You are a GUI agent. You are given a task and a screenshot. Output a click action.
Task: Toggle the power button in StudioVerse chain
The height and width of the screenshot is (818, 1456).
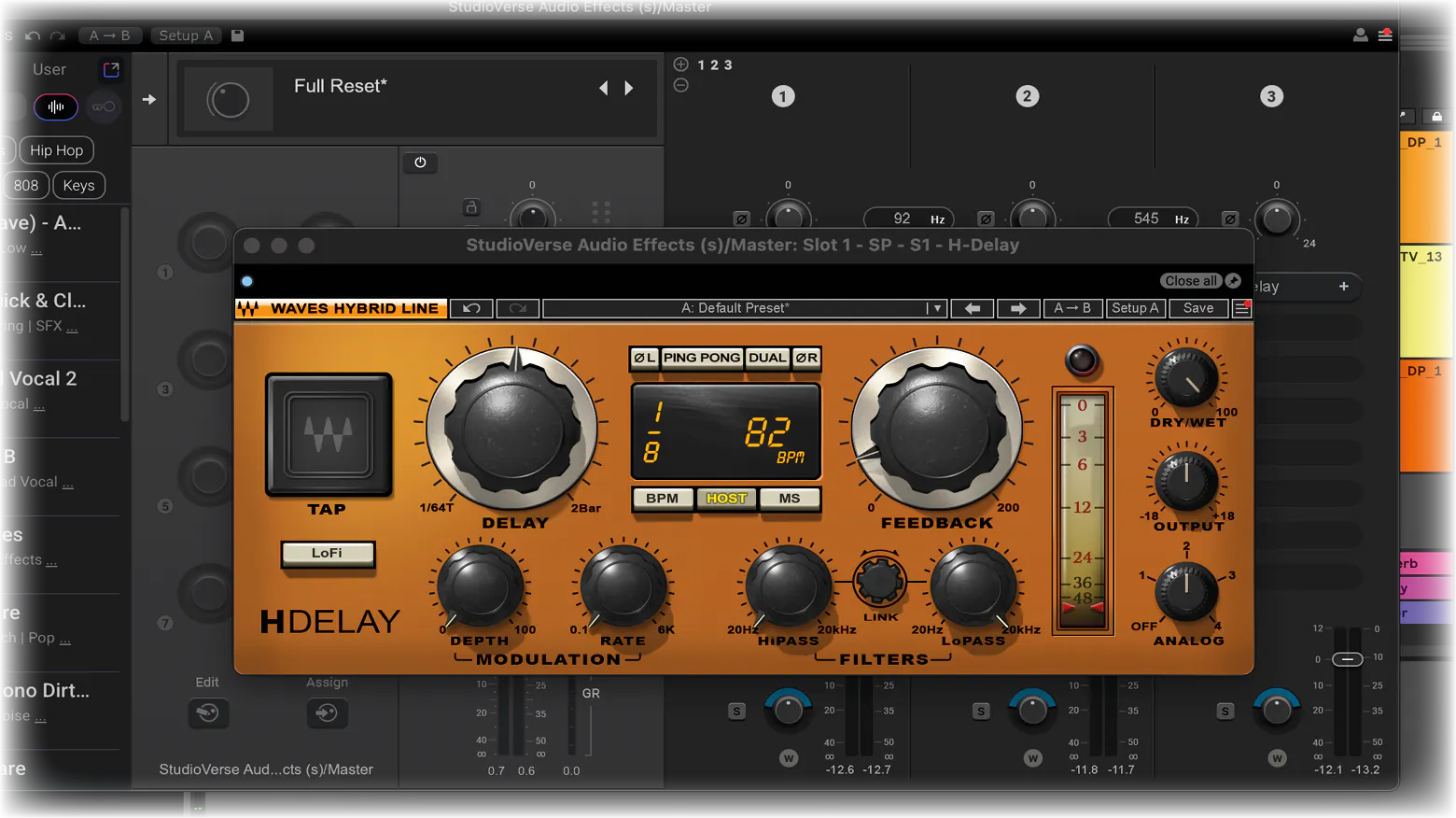[420, 162]
